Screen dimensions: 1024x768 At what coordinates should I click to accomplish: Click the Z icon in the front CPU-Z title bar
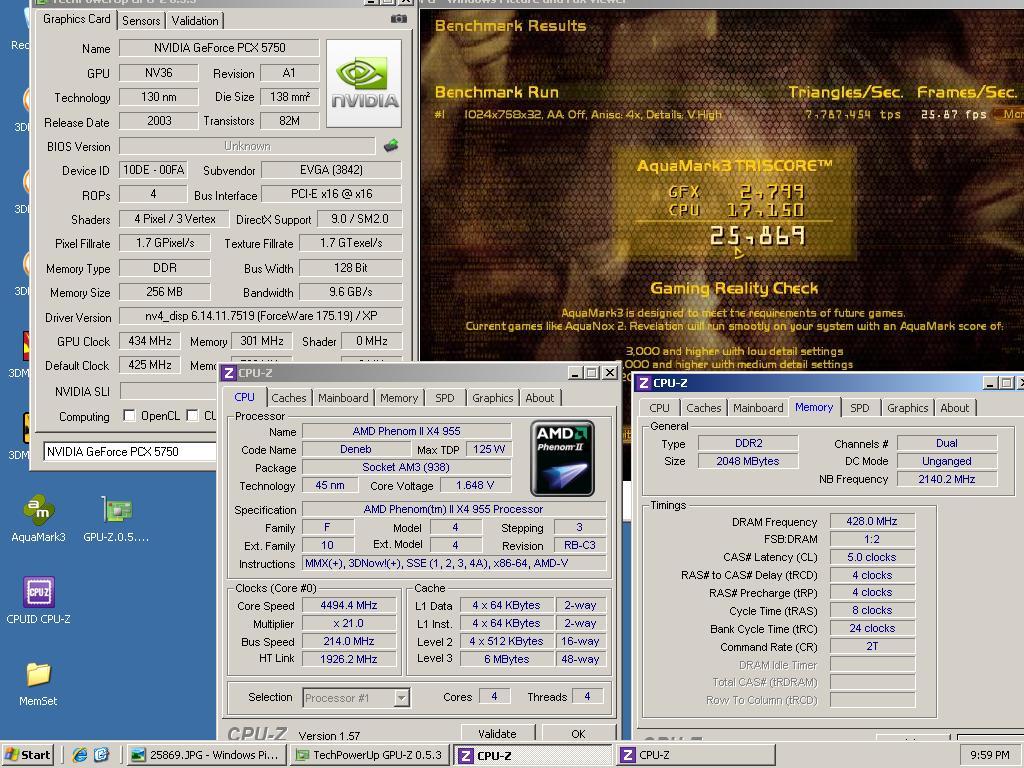229,373
